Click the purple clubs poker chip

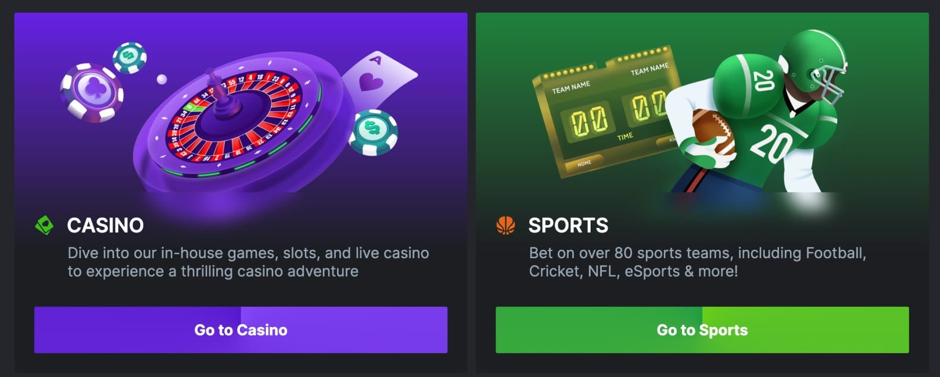(x=92, y=92)
